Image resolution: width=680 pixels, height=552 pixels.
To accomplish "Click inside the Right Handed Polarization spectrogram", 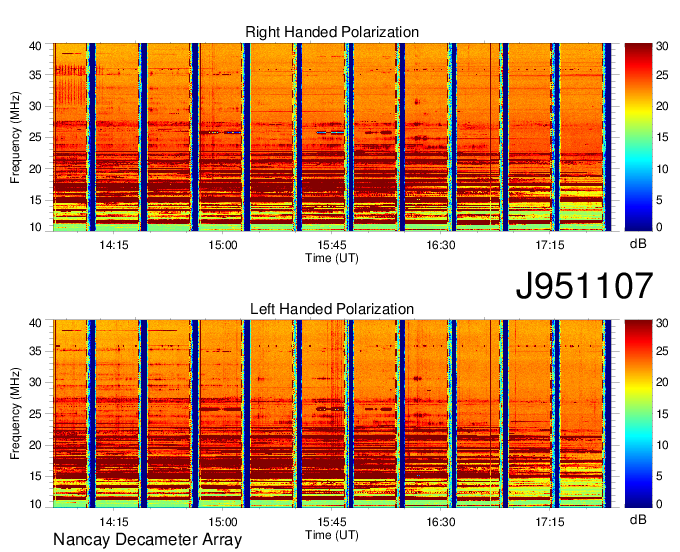I will point(332,137).
